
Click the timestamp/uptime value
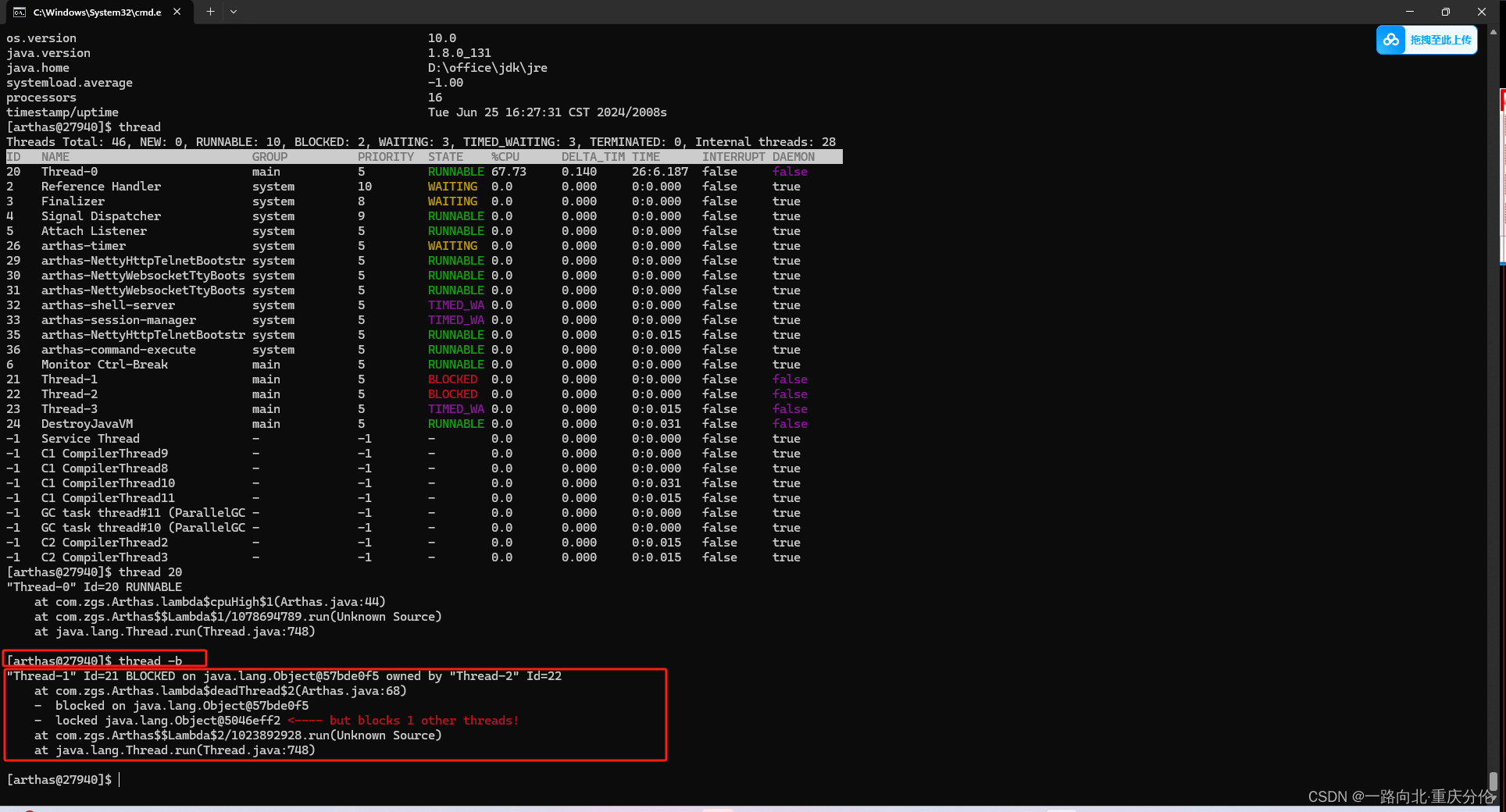tap(548, 112)
